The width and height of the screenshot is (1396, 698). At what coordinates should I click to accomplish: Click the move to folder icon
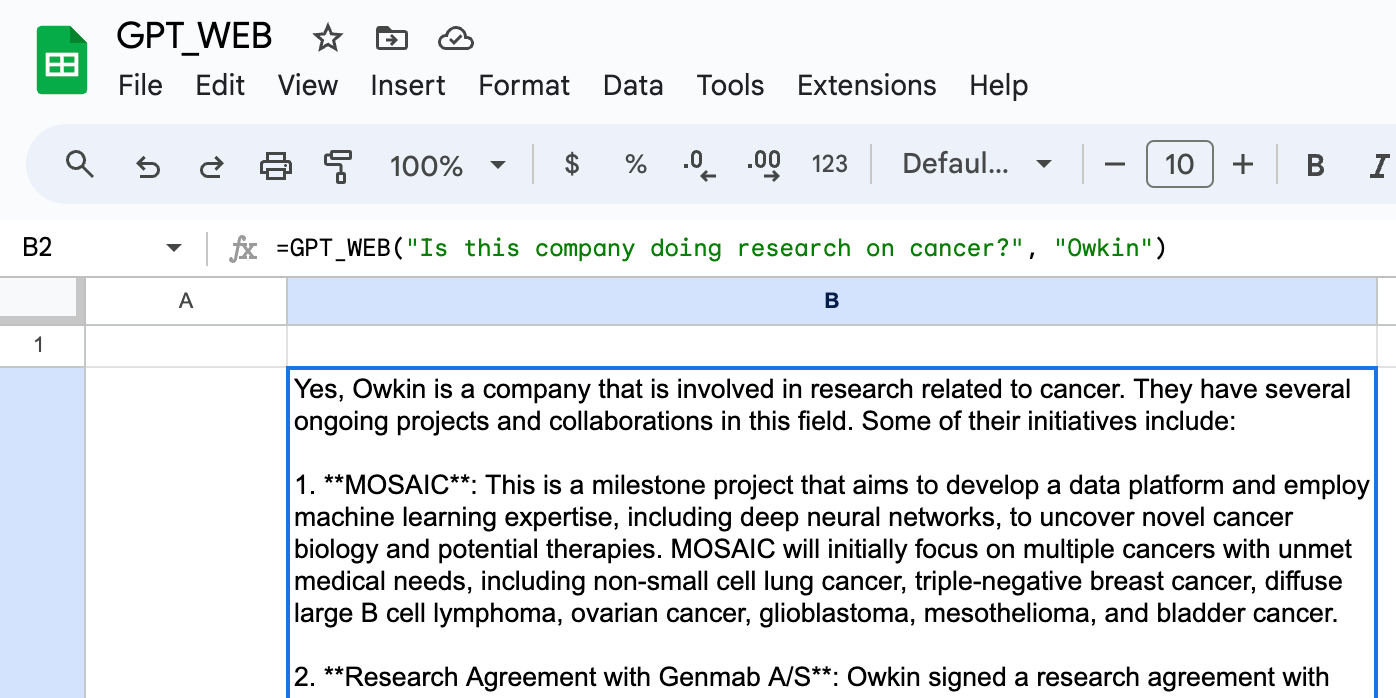coord(391,39)
